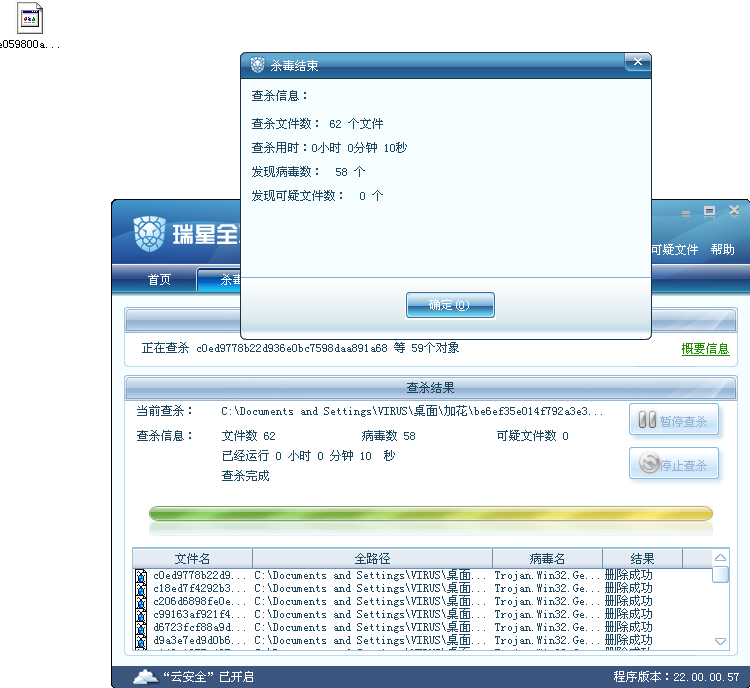Select the row named c18ed7f4292b3...
Image resolution: width=750 pixels, height=688 pixels.
[422, 588]
